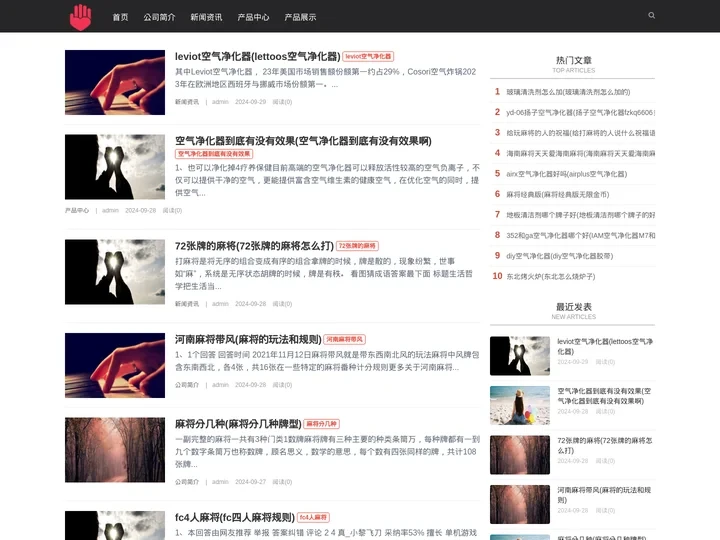720x540 pixels.
Task: Open article 72张牌的麻将 title
Action: point(254,246)
